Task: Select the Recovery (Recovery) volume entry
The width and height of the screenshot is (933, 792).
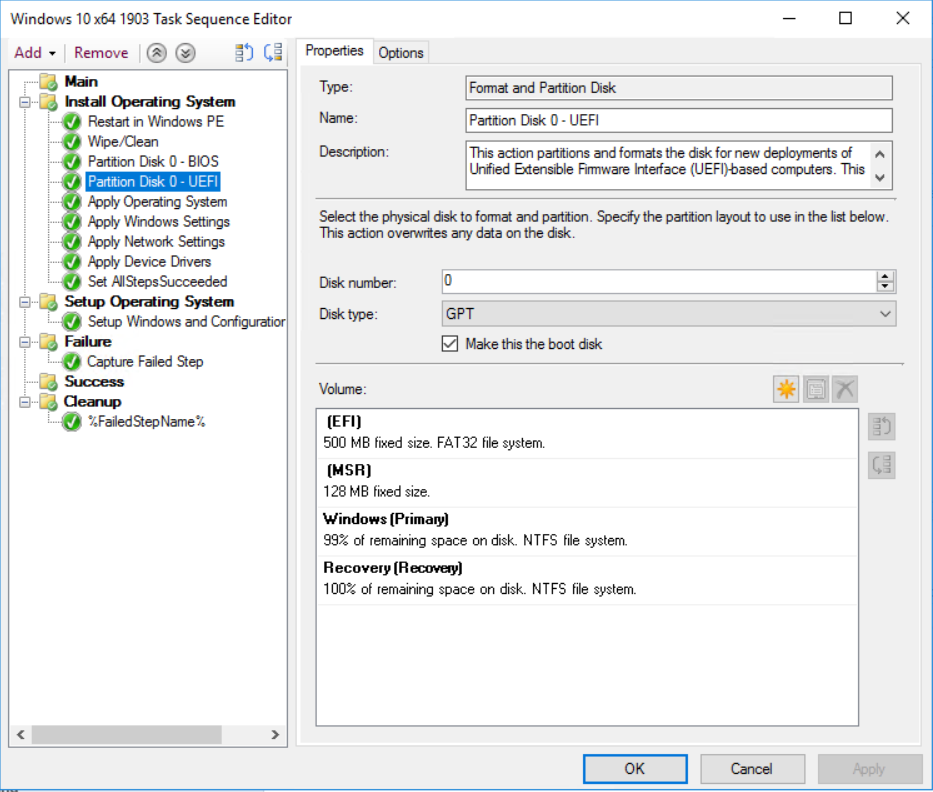Action: [587, 580]
